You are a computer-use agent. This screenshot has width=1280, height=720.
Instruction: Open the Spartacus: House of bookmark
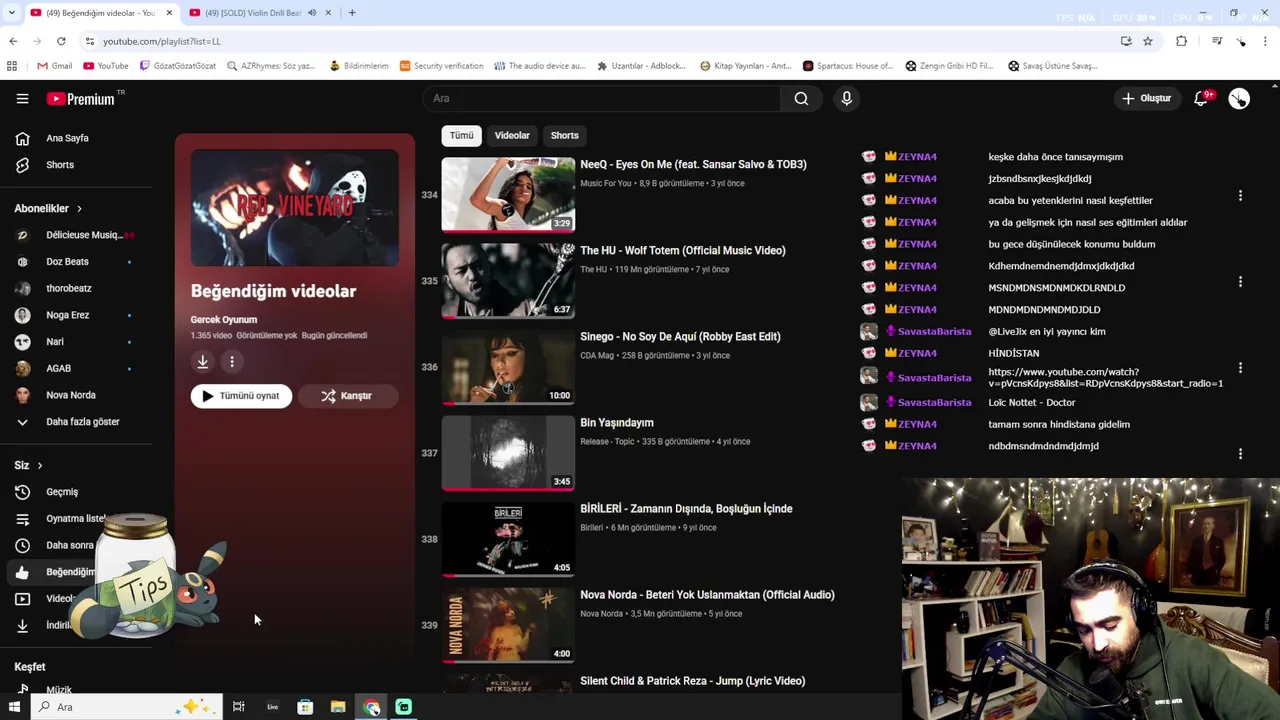coord(848,66)
